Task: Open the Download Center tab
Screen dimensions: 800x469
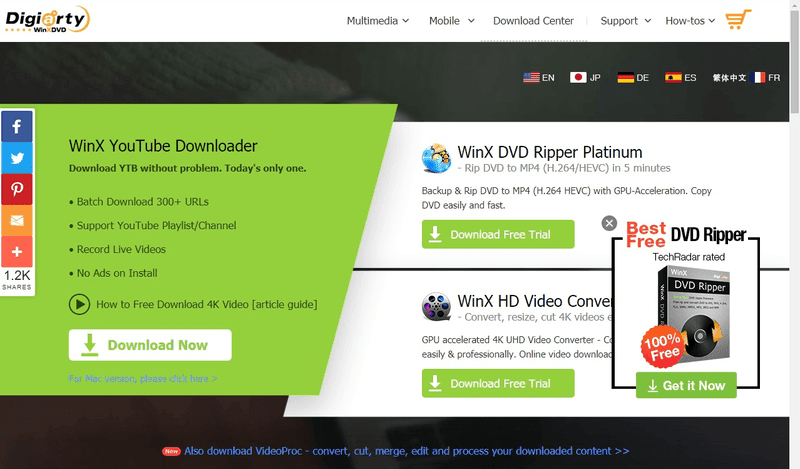Action: tap(533, 21)
